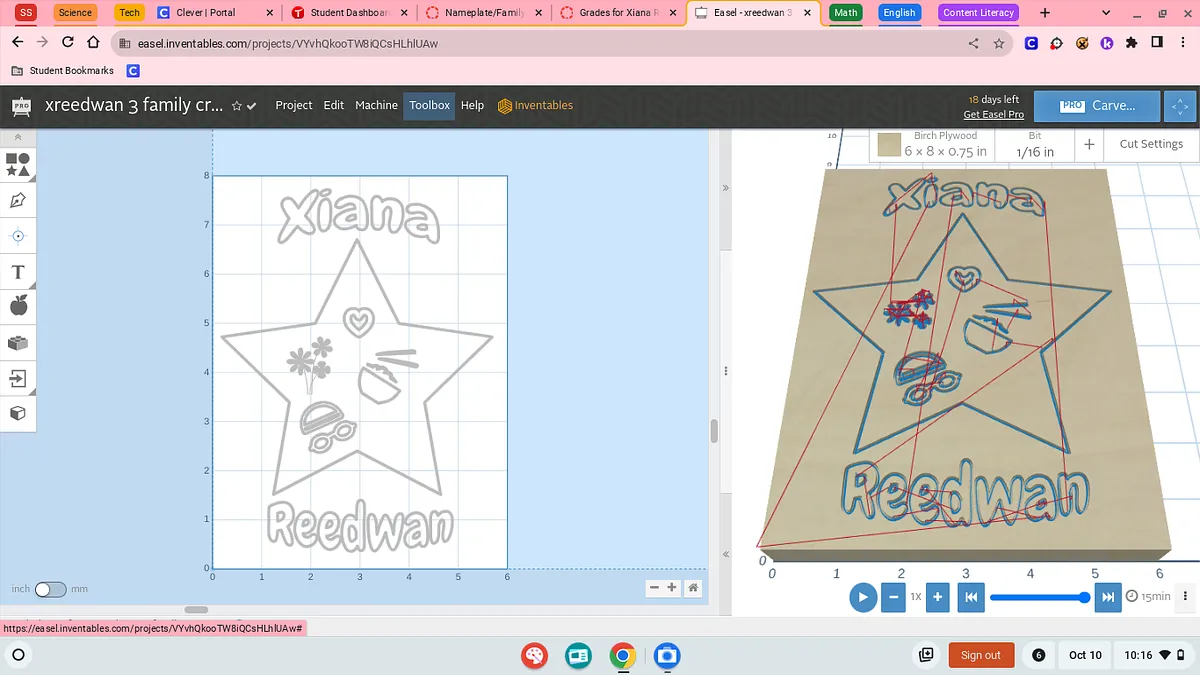This screenshot has width=1200, height=675.
Task: Decrease simulation playback speed
Action: tap(893, 597)
